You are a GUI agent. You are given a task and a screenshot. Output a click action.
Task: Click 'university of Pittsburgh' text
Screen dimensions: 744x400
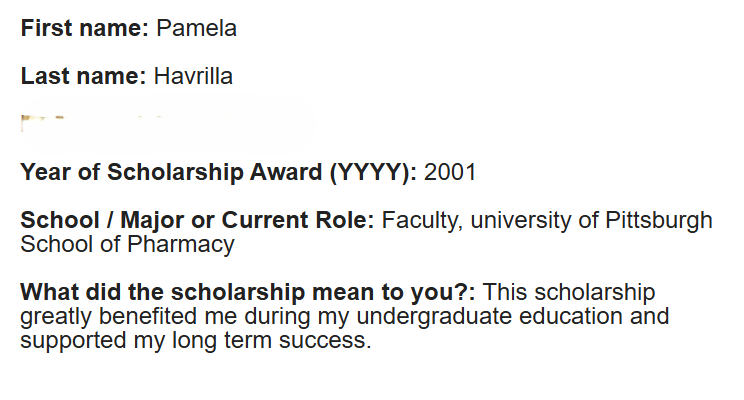[x=592, y=220]
